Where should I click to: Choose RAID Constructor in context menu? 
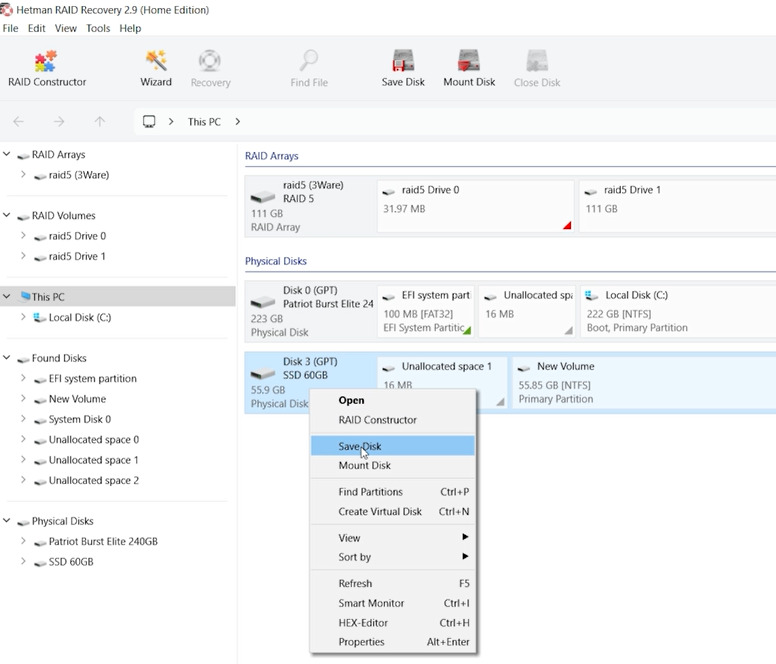tap(392, 420)
